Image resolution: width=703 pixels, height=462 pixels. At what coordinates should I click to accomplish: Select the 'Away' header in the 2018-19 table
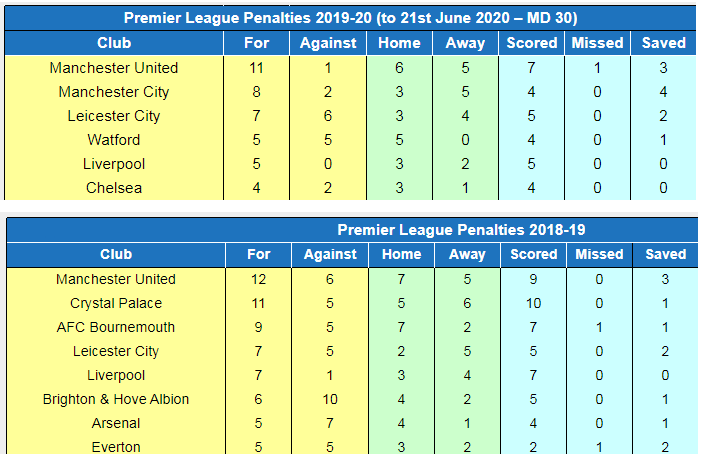tap(466, 255)
